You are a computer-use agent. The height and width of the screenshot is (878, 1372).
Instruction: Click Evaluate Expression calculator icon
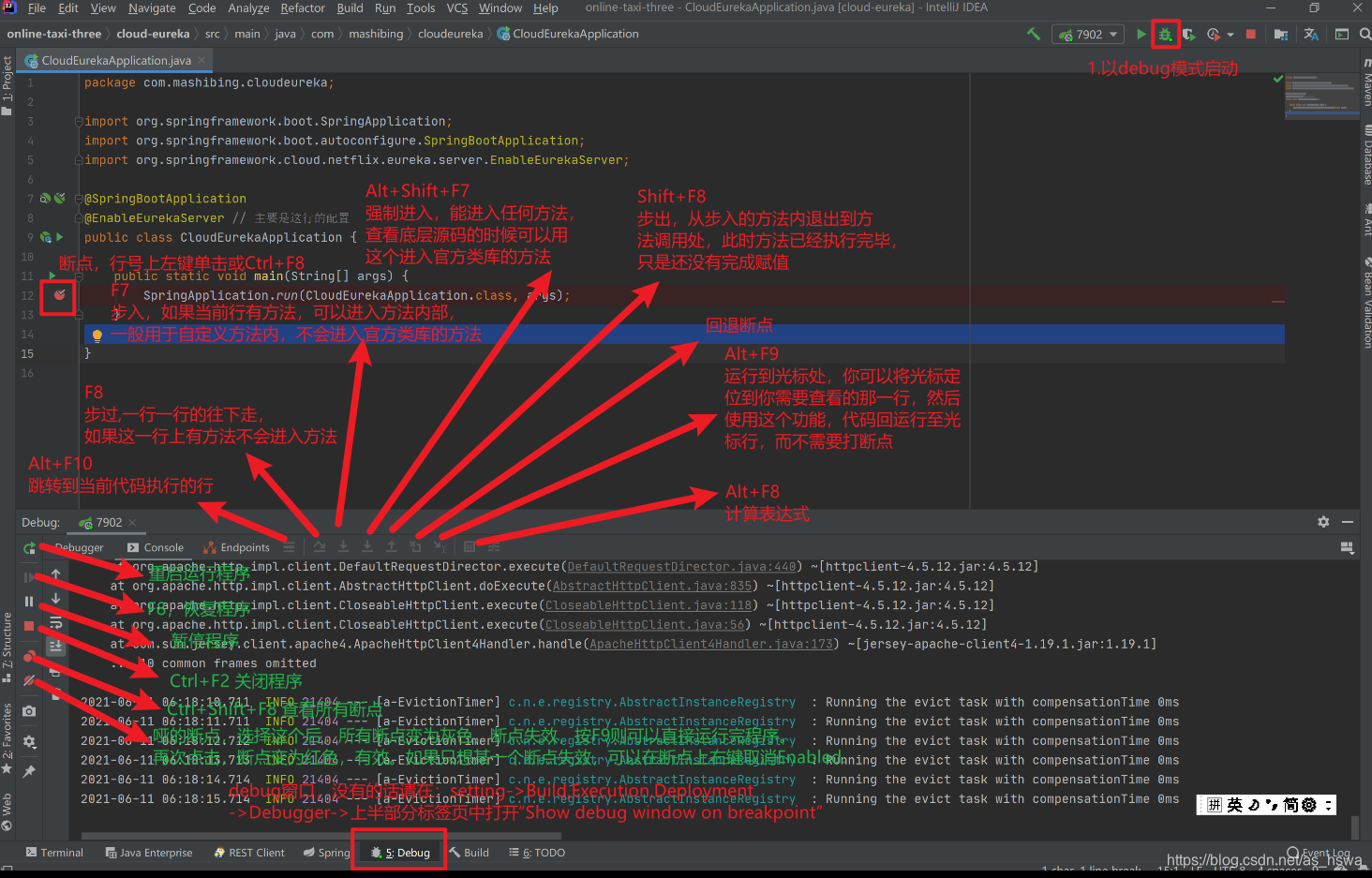(470, 547)
